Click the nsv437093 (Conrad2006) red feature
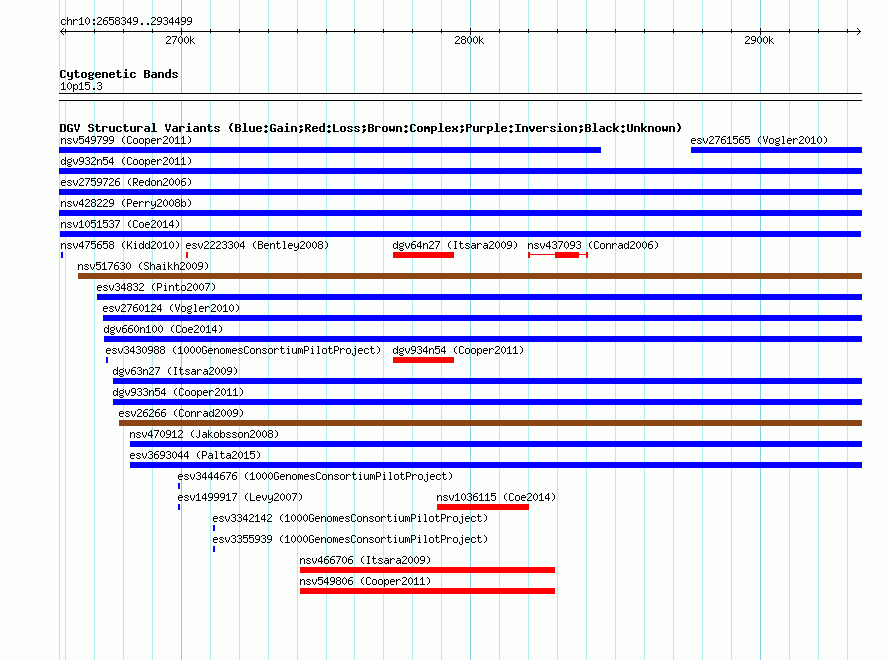Screen dimensions: 890x660 558,255
